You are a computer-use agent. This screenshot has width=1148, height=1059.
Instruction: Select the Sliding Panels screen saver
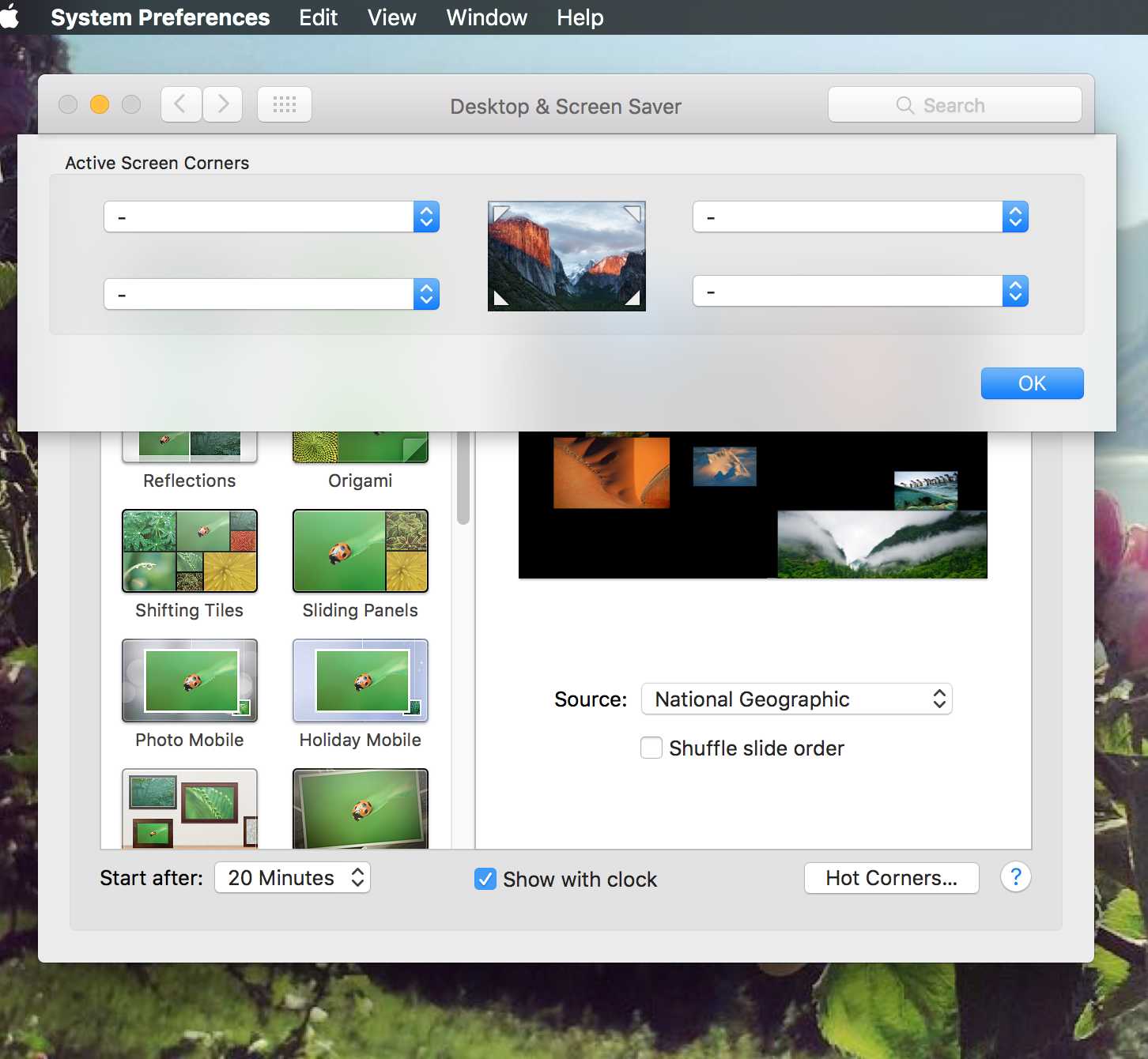click(361, 552)
